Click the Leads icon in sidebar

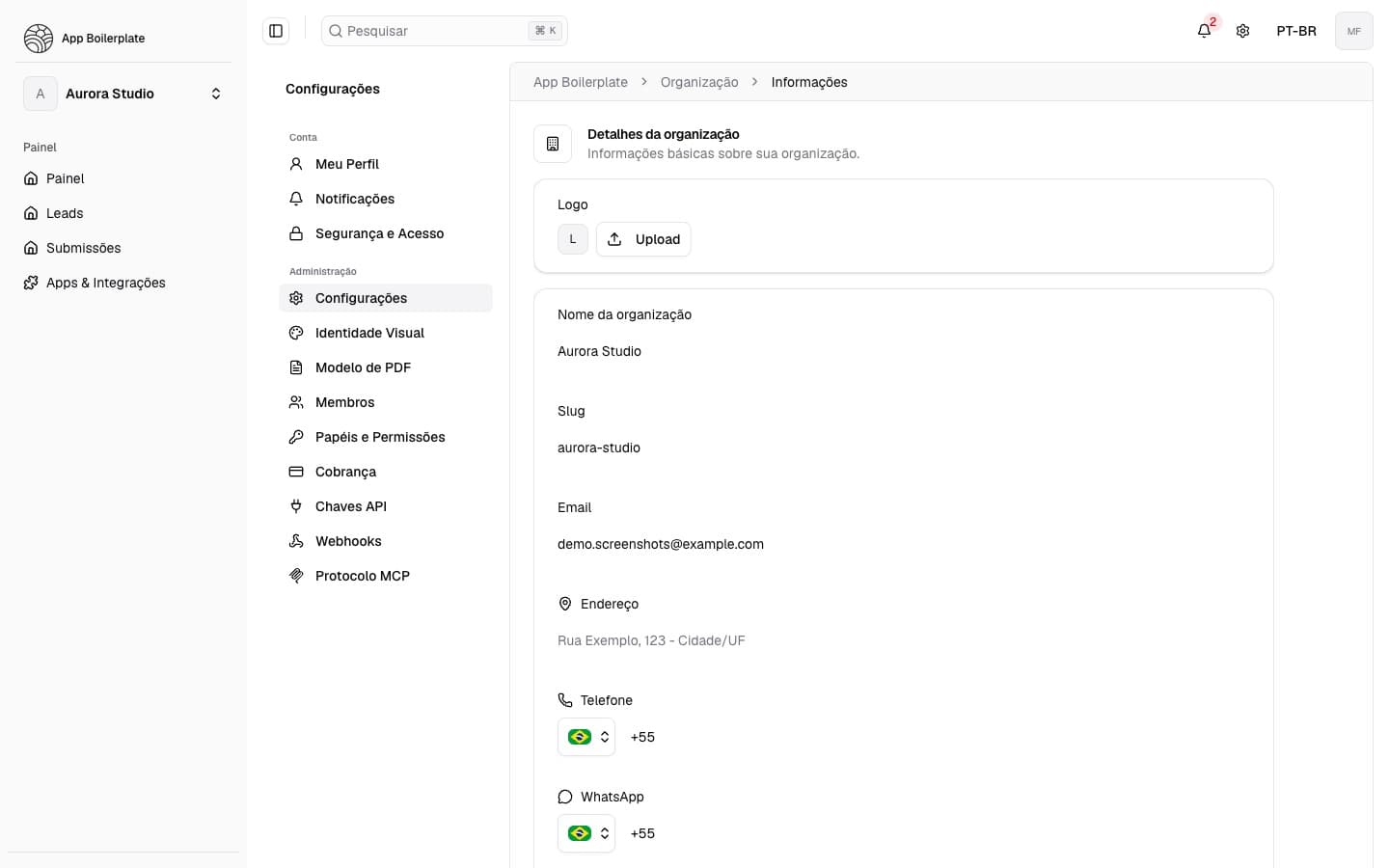point(31,213)
